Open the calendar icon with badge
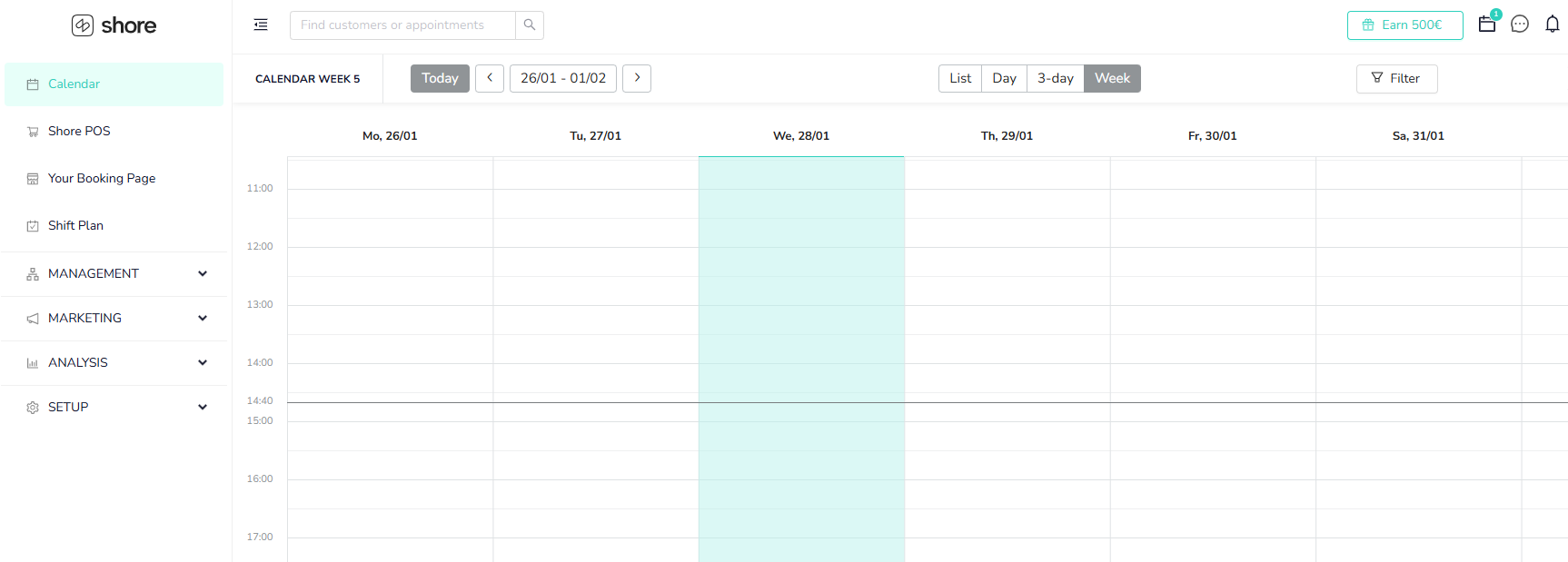 point(1487,25)
